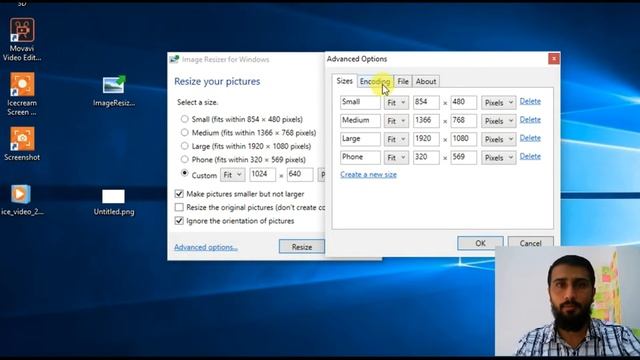Toggle Ignore the orientation of pictures
Screen dimensions: 640x360
tap(179, 221)
